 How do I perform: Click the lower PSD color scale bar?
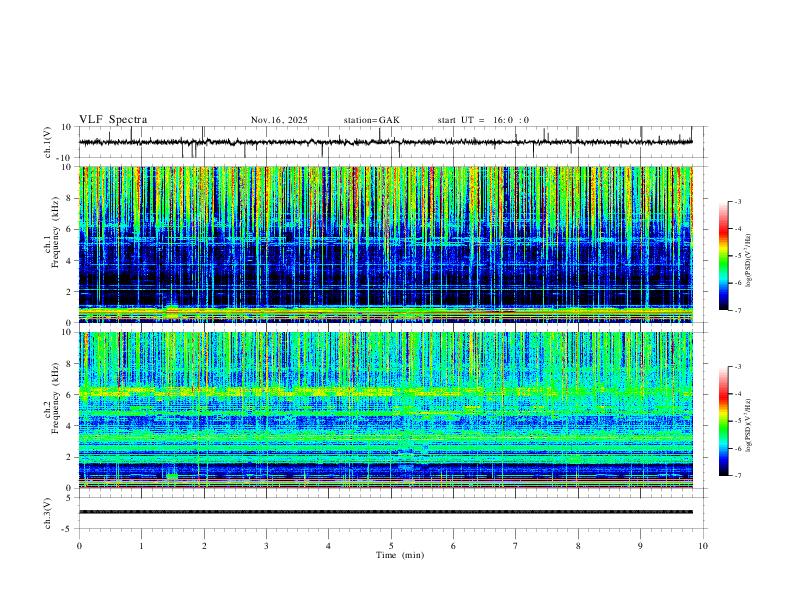723,421
